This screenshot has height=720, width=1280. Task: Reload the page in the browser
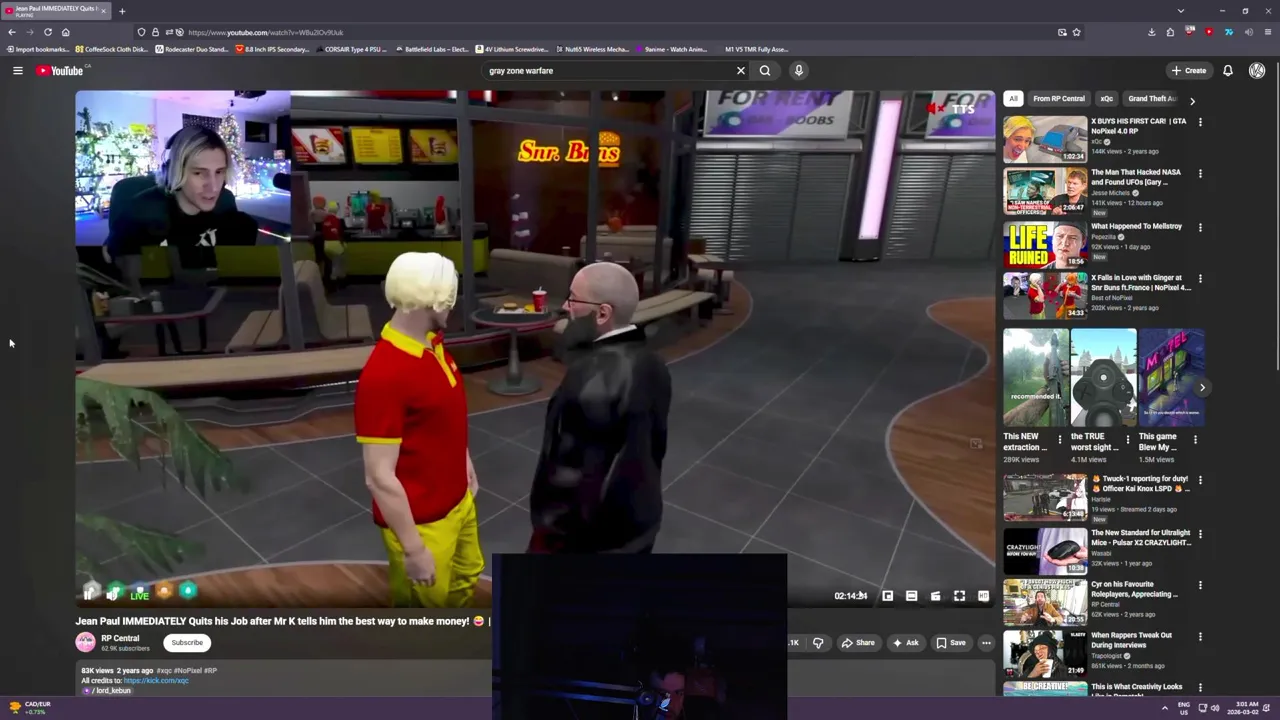[x=47, y=32]
